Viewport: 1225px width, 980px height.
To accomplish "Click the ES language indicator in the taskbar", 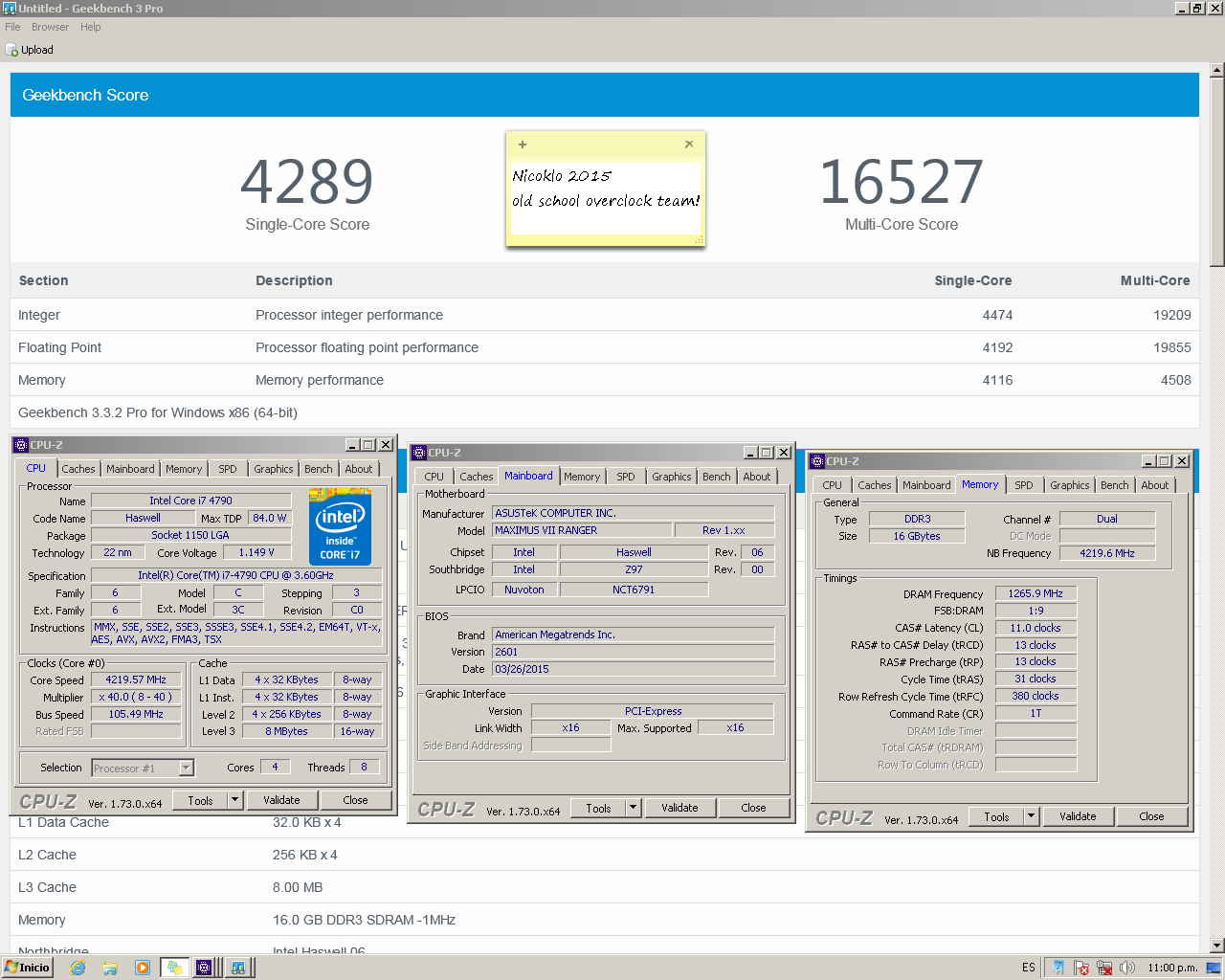I will click(x=1028, y=968).
